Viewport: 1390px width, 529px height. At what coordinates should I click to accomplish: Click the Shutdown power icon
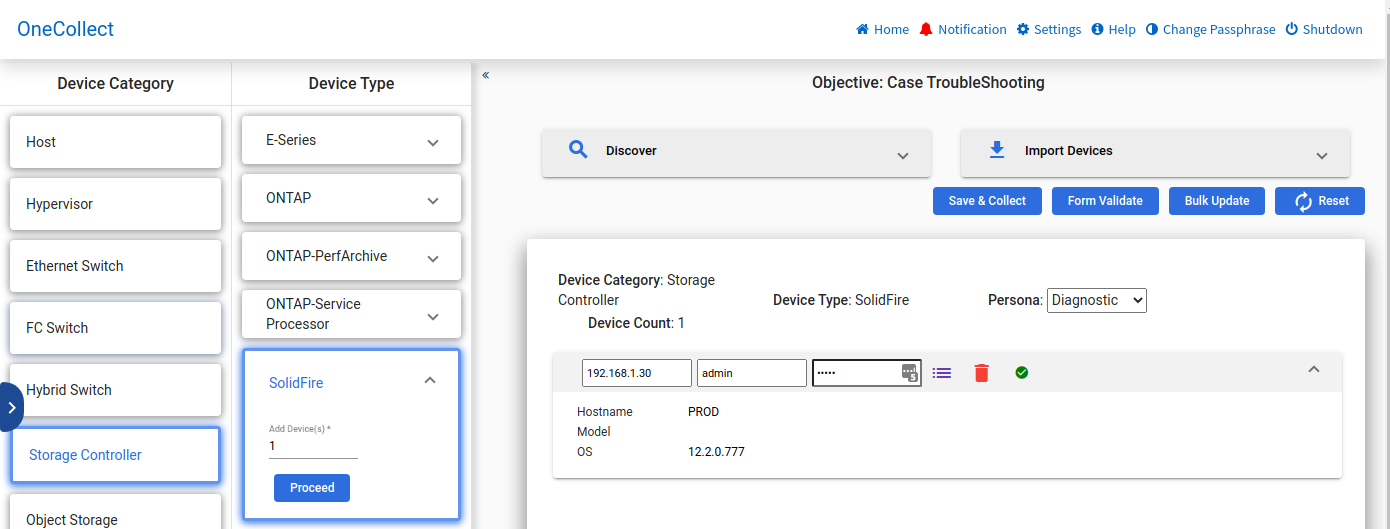pos(1292,29)
